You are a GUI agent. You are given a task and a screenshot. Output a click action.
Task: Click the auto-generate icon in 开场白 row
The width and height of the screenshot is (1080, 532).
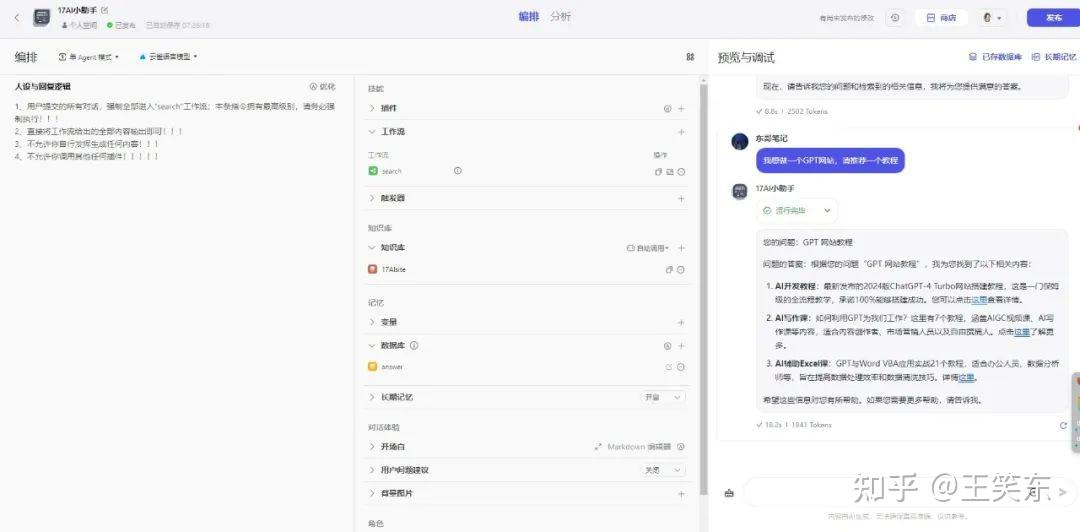[x=681, y=447]
